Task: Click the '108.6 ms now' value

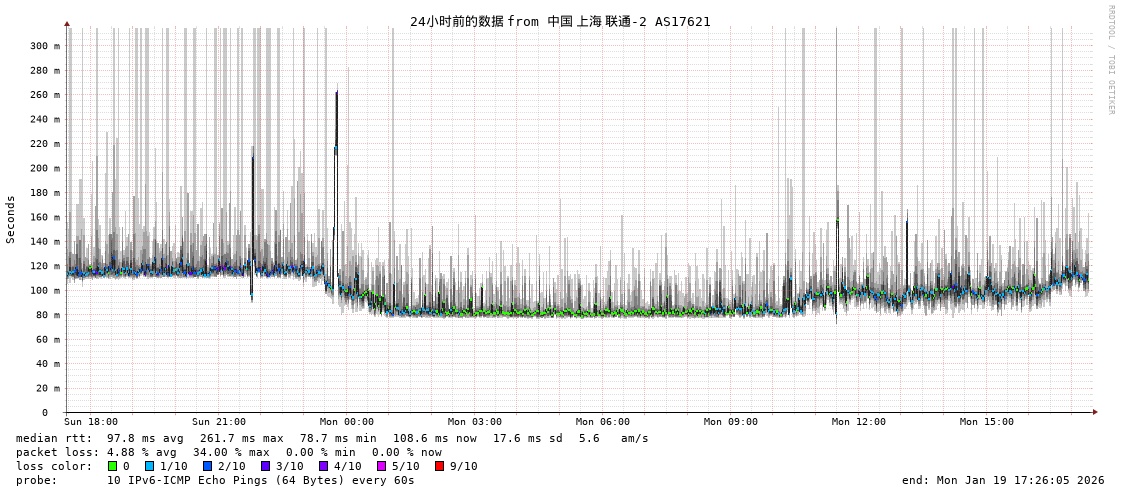Action: pyautogui.click(x=435, y=438)
